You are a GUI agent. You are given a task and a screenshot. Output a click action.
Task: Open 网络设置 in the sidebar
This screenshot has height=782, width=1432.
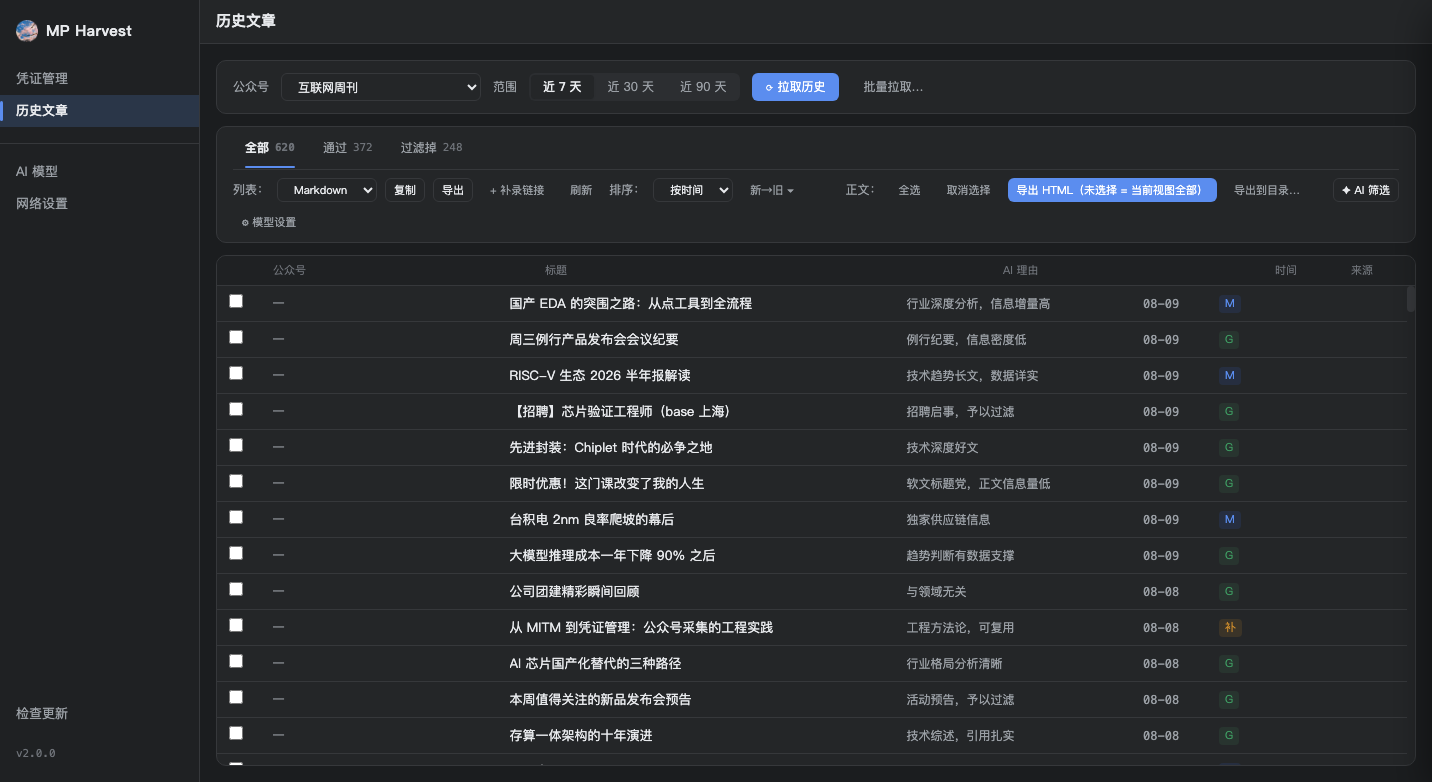tap(100, 204)
